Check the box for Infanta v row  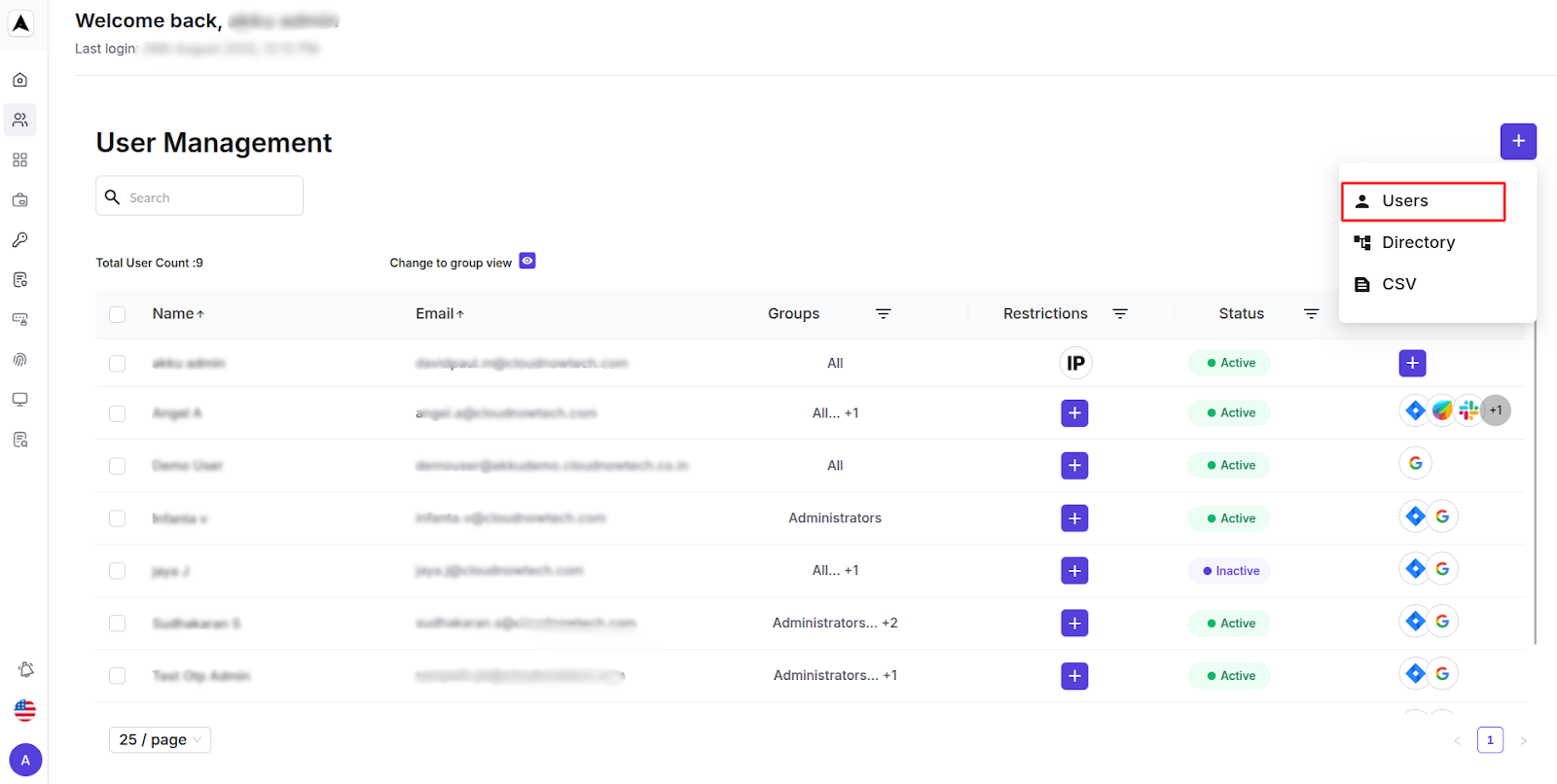tap(118, 518)
